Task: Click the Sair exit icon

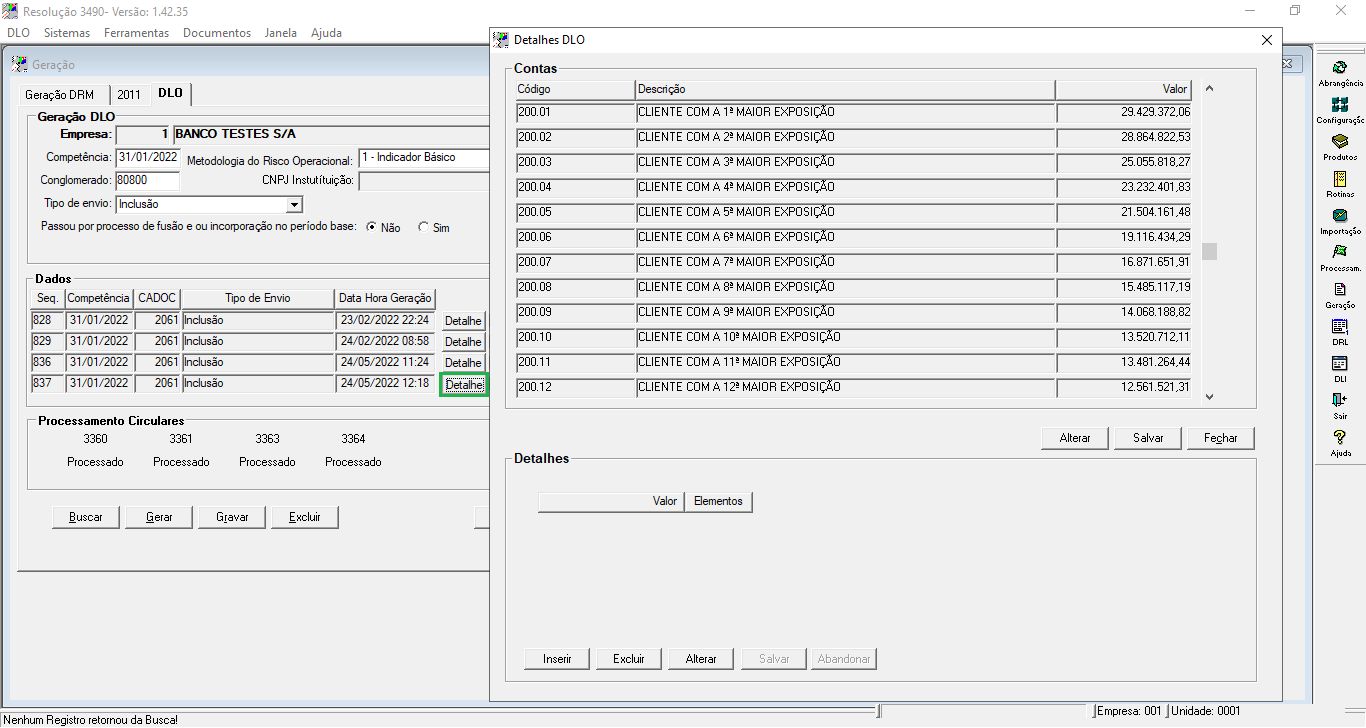Action: coord(1340,401)
